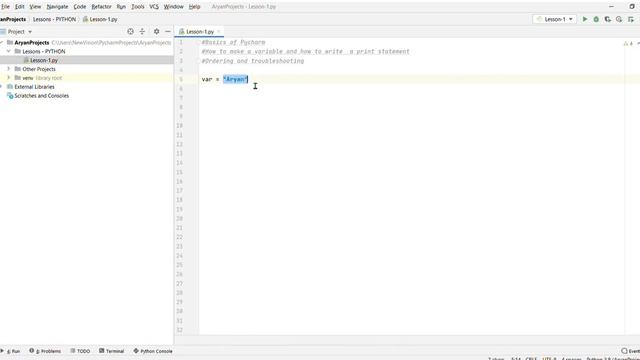
Task: Open the Problems tool window
Action: 45,351
